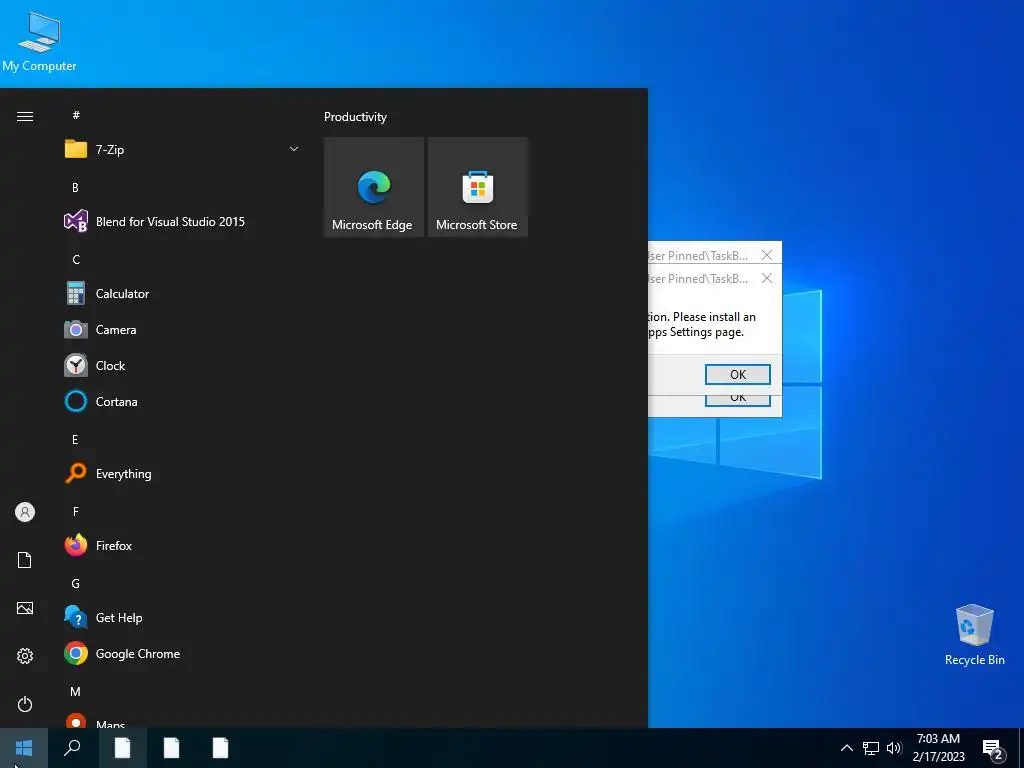Open the Get Help app
This screenshot has width=1024, height=768.
coord(119,618)
